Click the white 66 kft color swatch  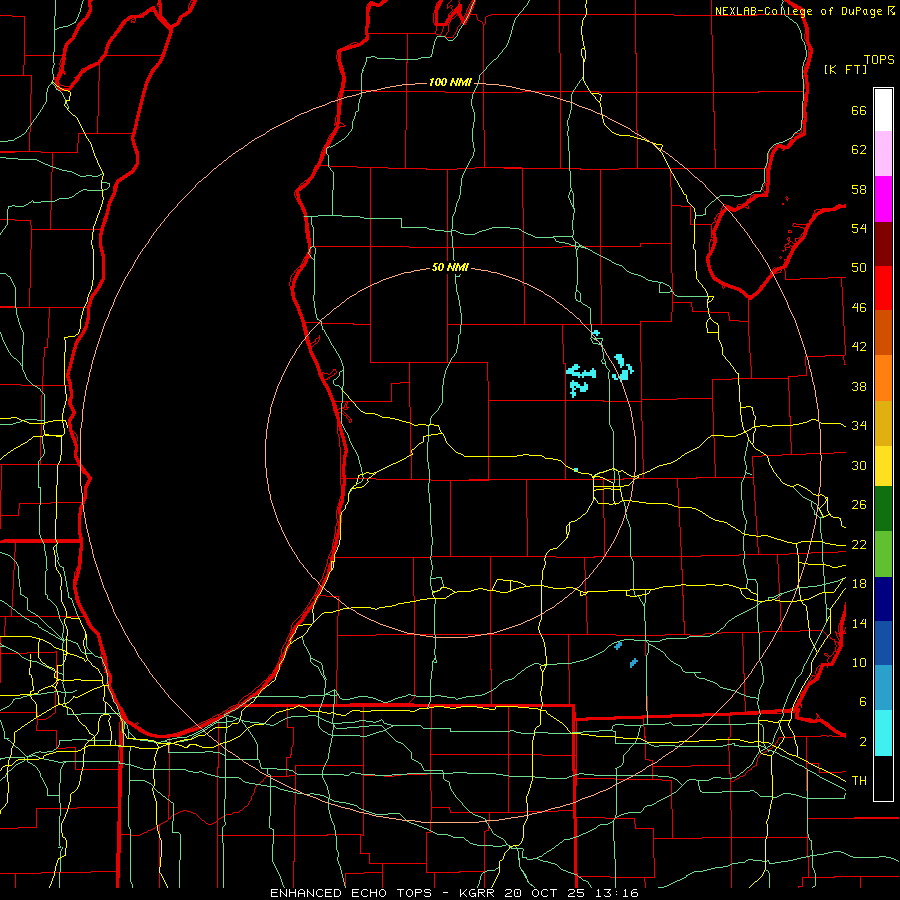(883, 110)
